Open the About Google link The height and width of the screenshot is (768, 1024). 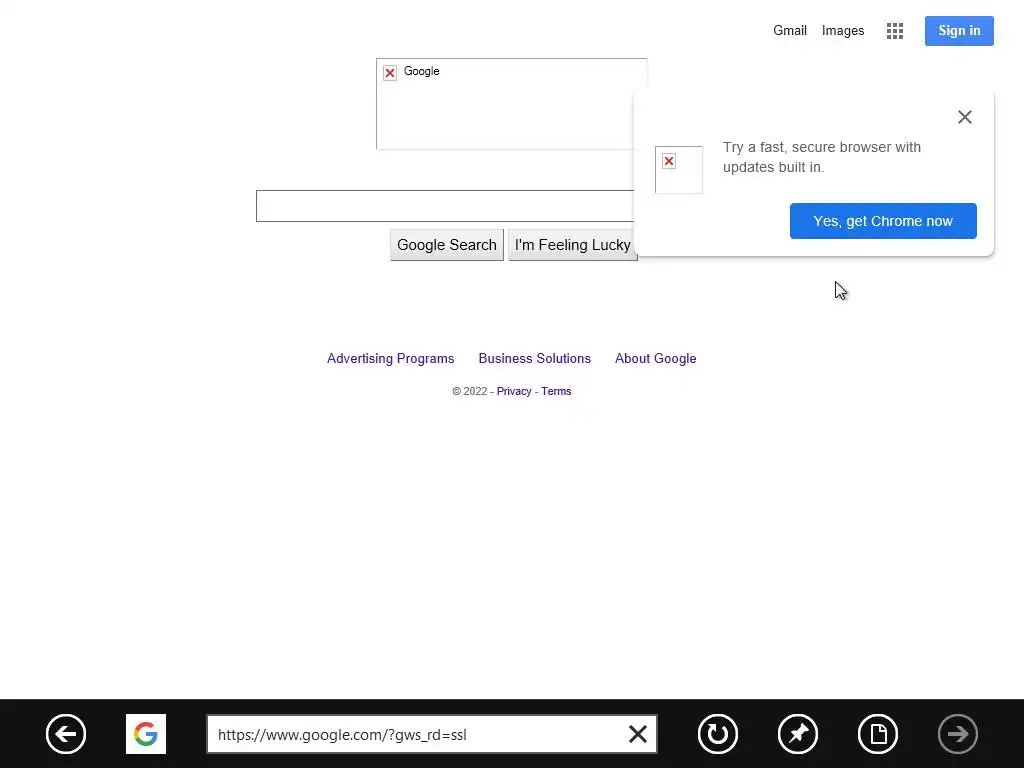tap(656, 359)
